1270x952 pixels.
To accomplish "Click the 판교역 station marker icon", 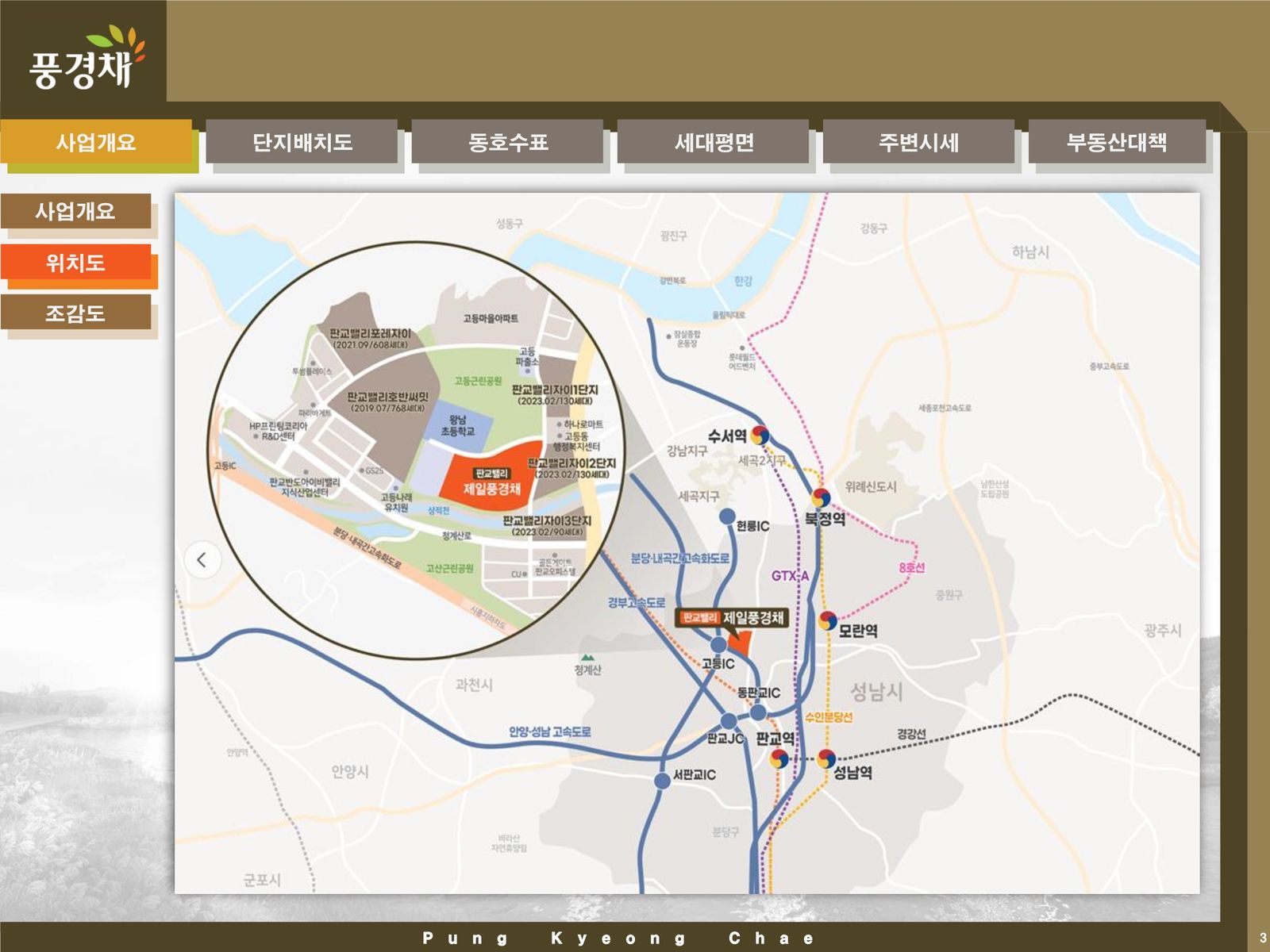I will (779, 758).
